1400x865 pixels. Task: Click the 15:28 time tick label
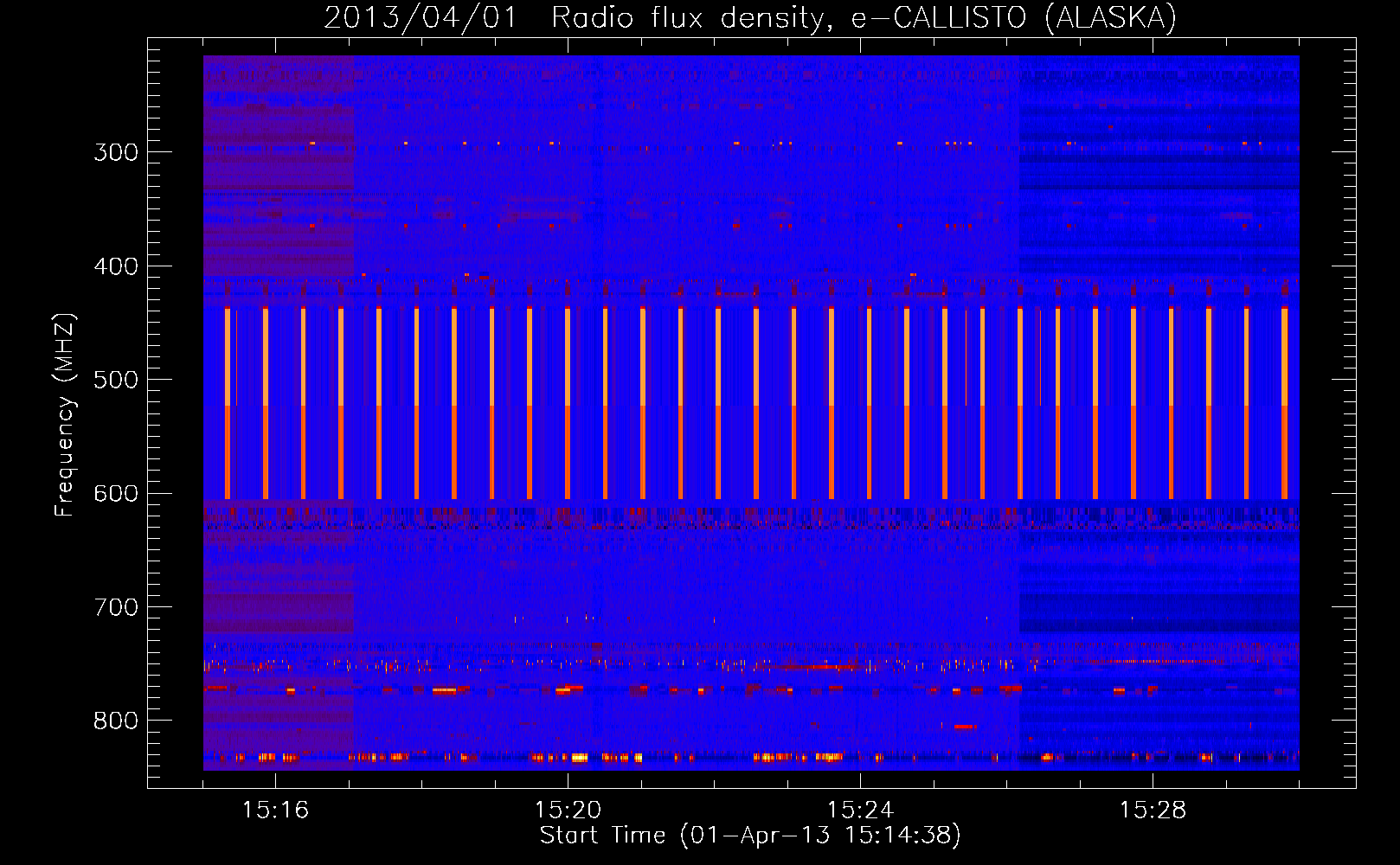pyautogui.click(x=1153, y=811)
